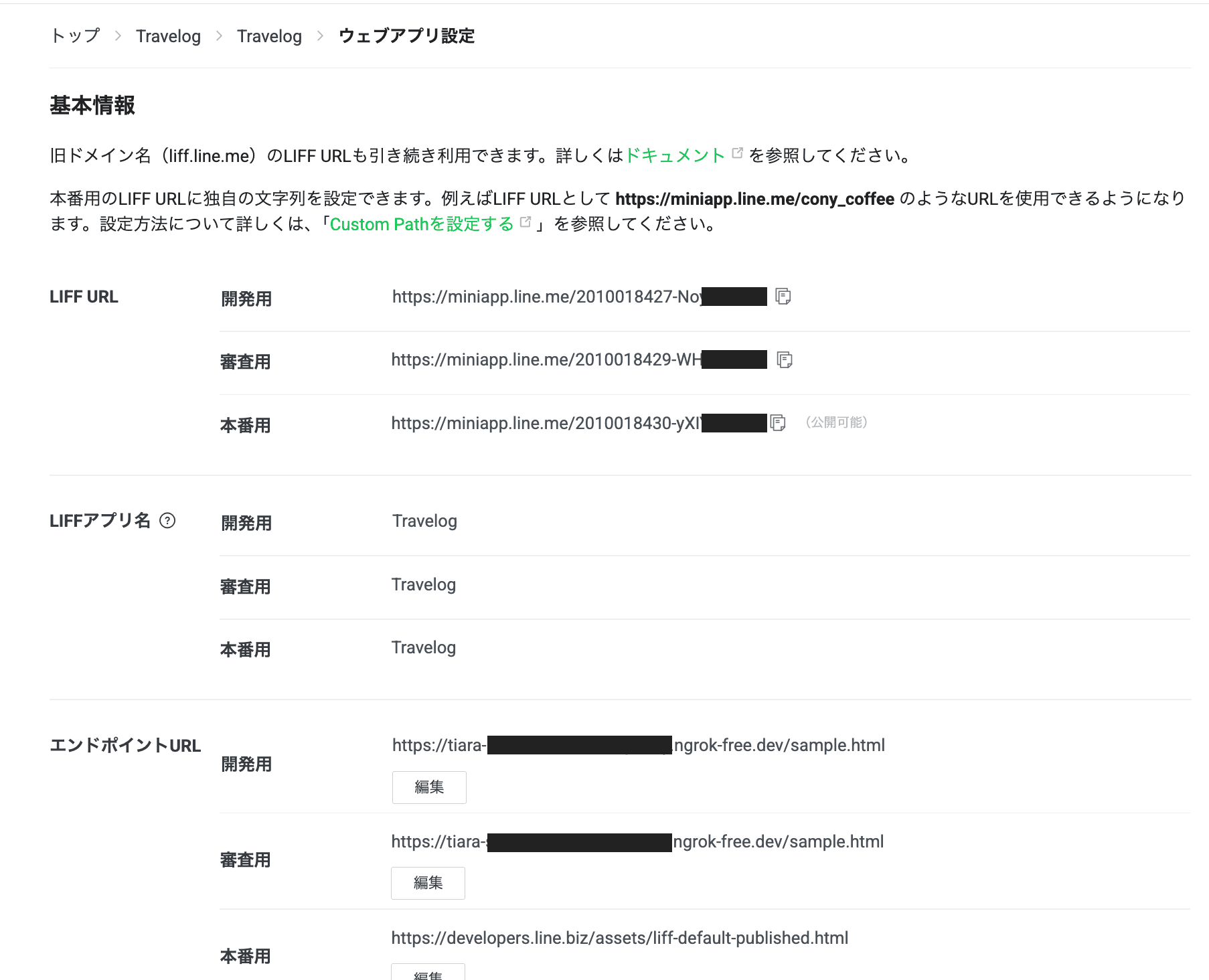
Task: Click 審査用 ngrok endpoint URL text
Action: pos(637,841)
